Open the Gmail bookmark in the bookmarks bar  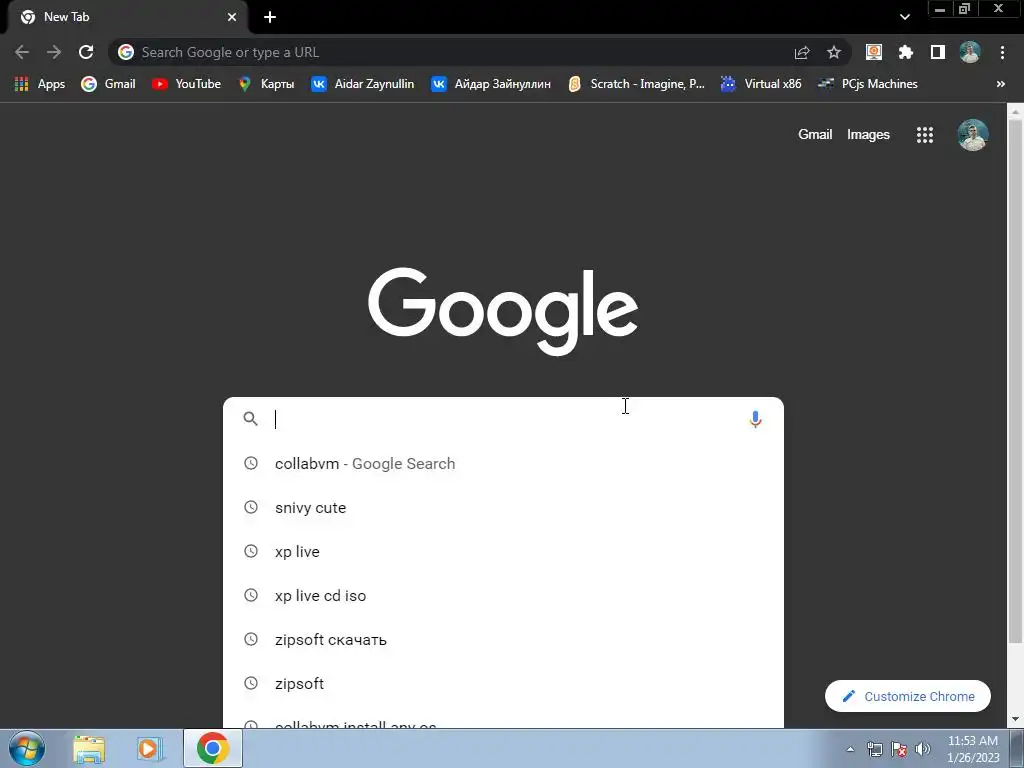[x=108, y=84]
